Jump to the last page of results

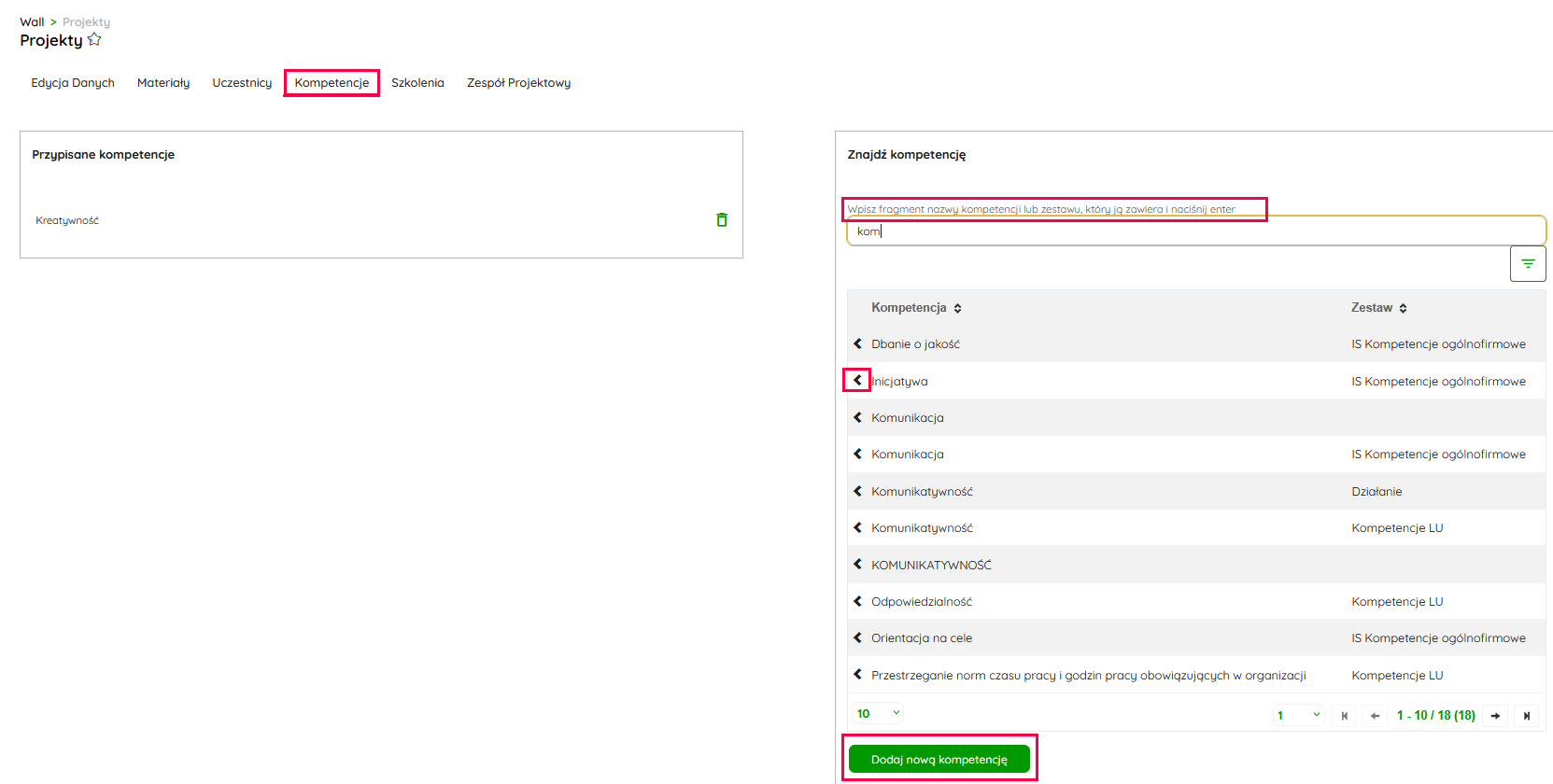1526,716
